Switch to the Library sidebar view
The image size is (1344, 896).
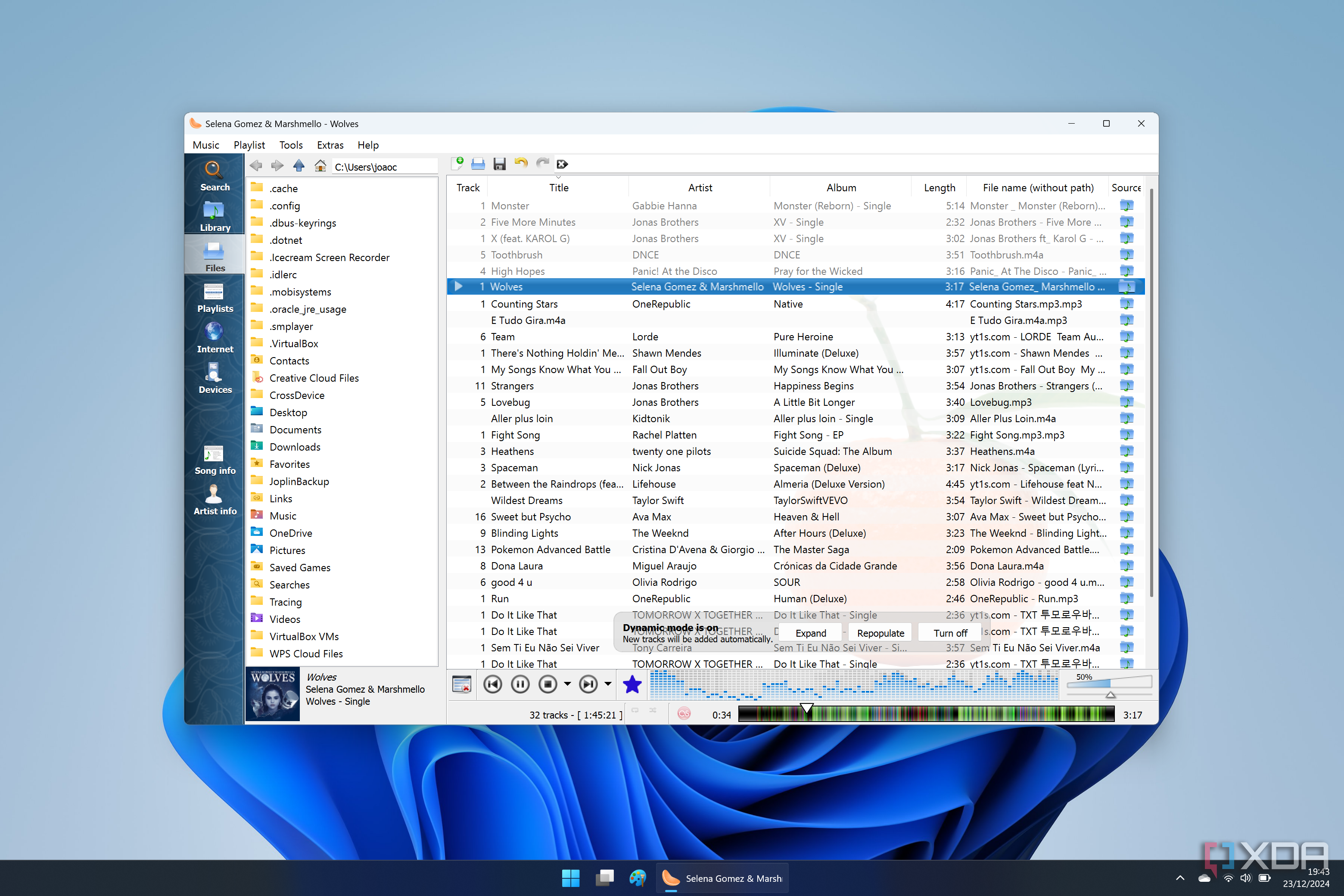215,215
